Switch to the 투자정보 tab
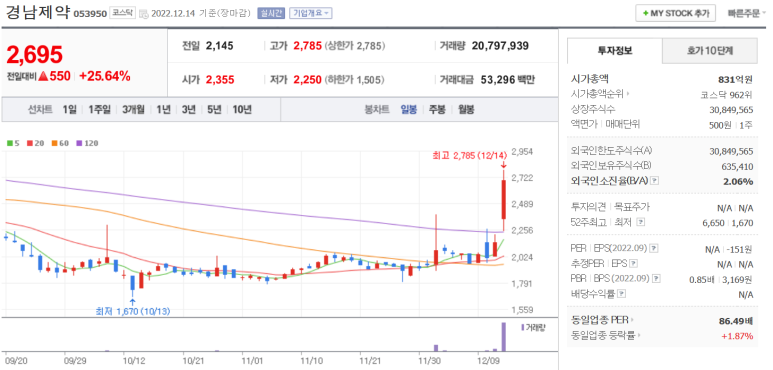773x370 pixels. click(615, 50)
